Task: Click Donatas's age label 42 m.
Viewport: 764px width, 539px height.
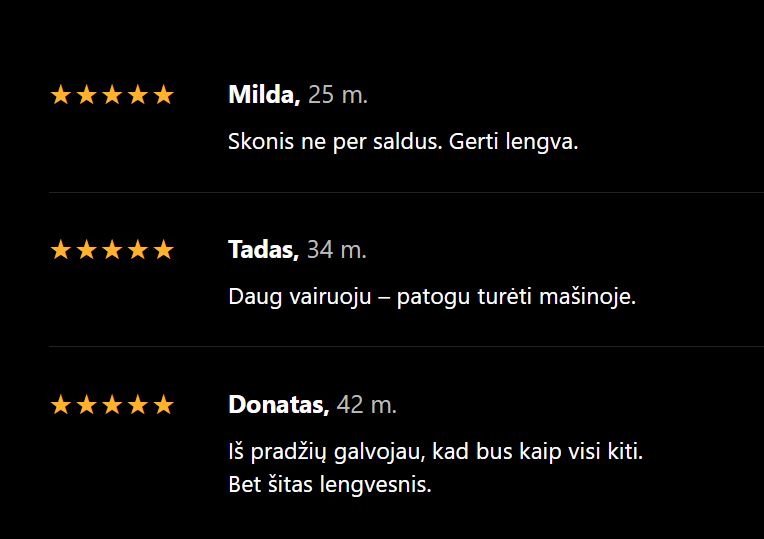Action: click(x=367, y=404)
